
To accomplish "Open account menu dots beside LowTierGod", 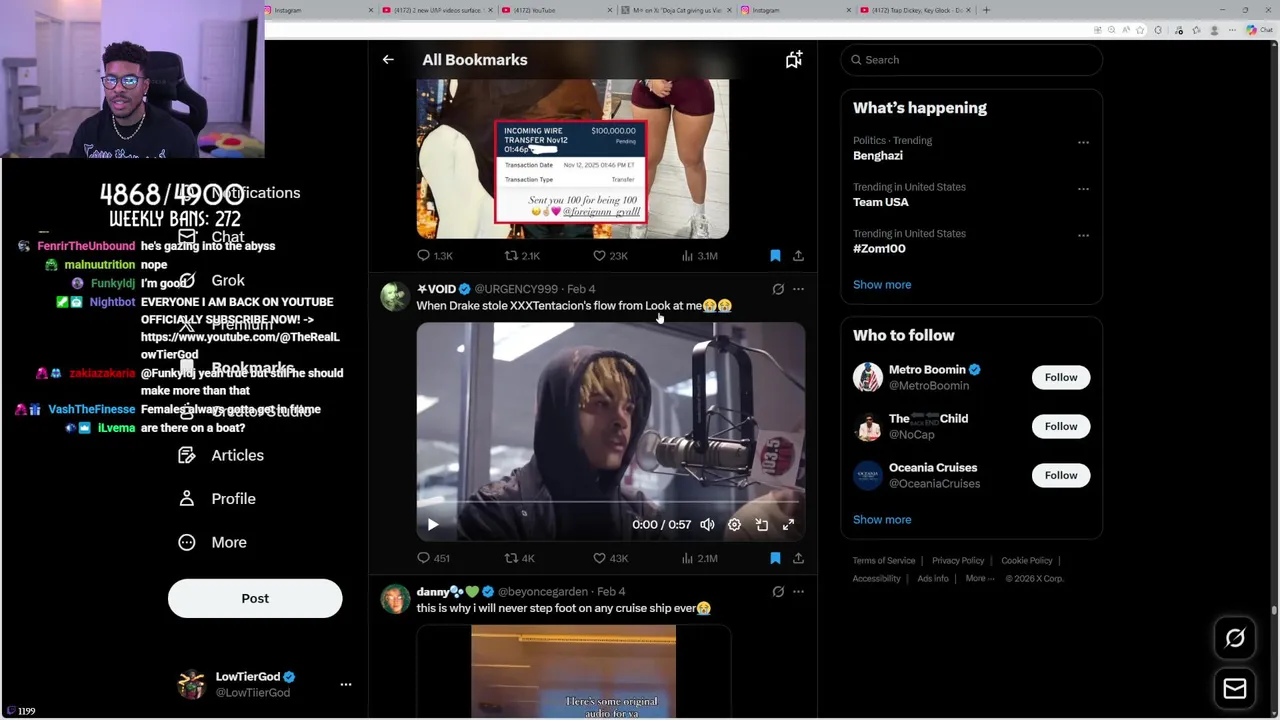I will point(346,685).
